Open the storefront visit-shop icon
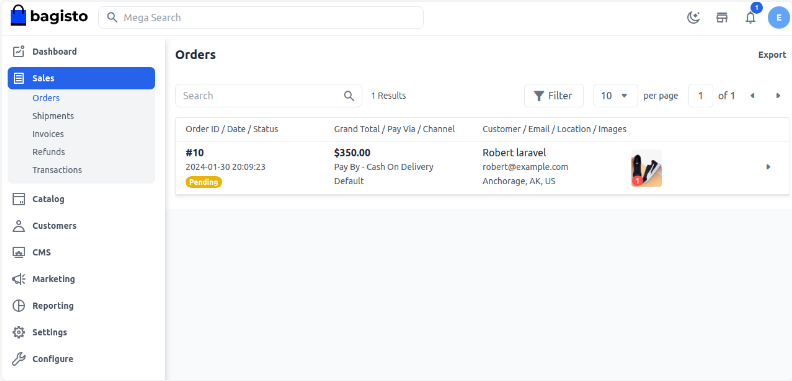Screen dimensions: 792x381 (x=722, y=18)
